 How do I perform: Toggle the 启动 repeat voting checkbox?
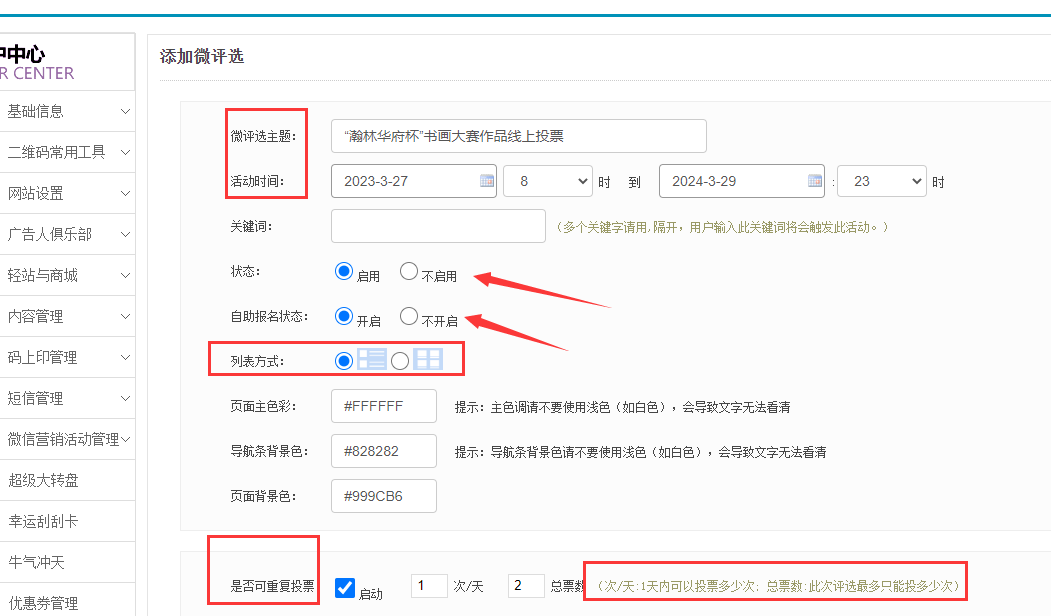pos(345,588)
